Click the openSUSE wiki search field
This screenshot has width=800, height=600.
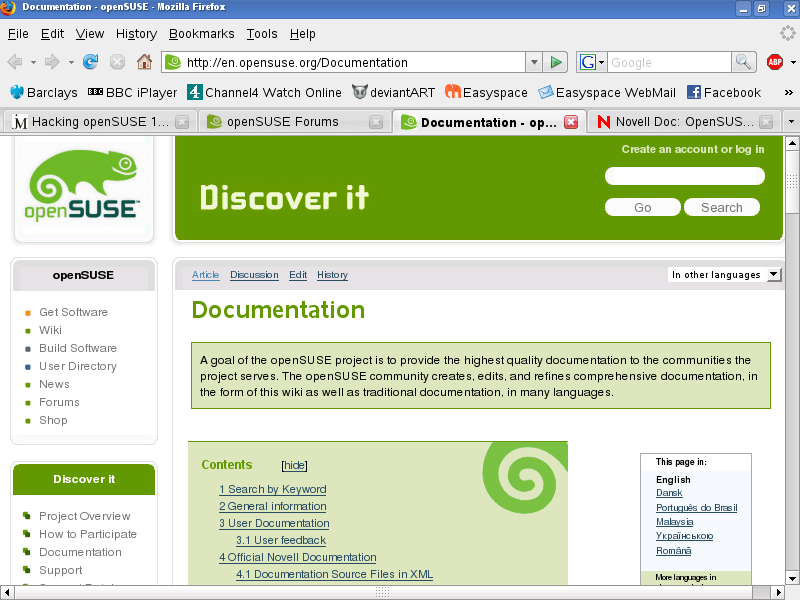(x=685, y=177)
